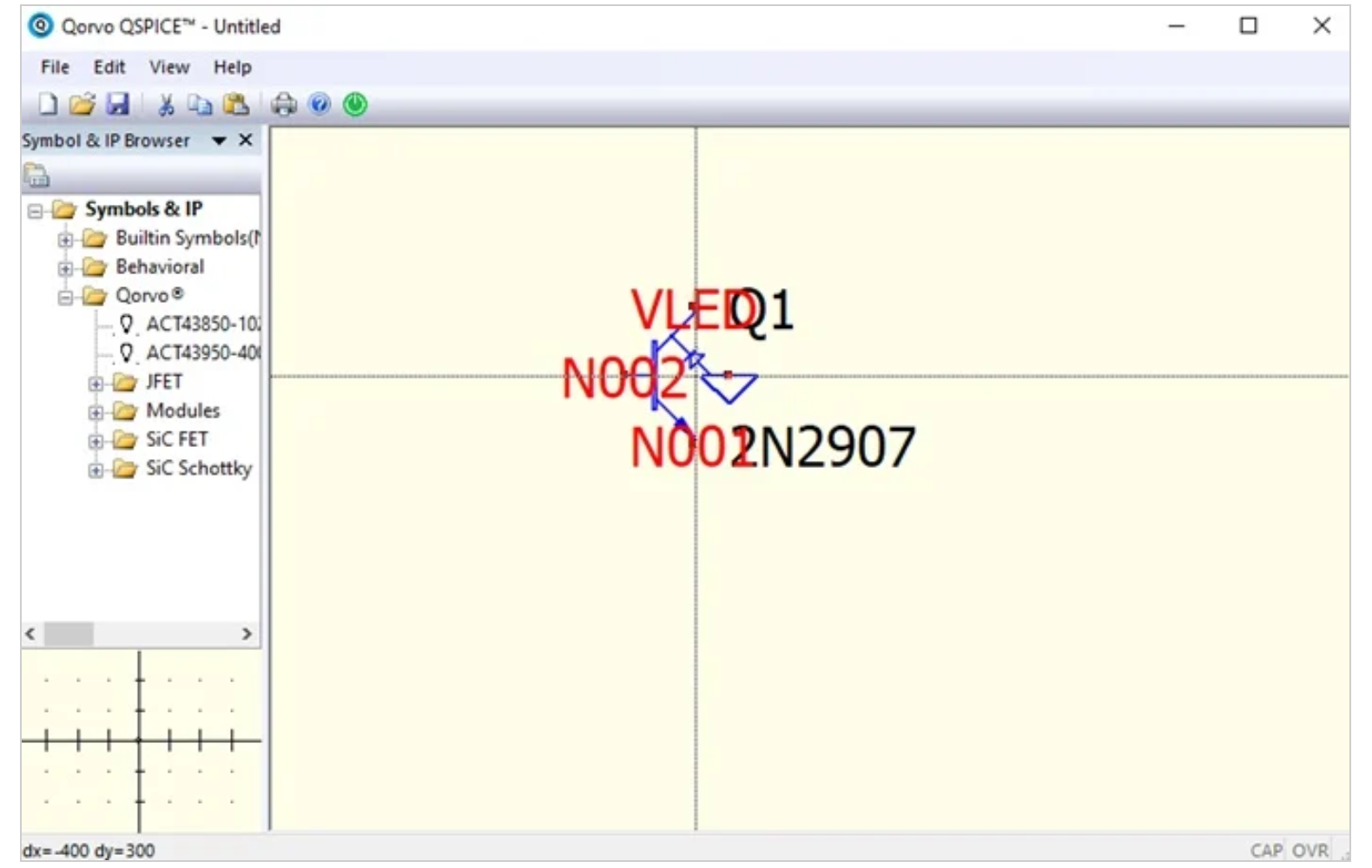Select the ACT43850 symbol entry
Viewport: 1372px width, 868px height.
pyautogui.click(x=201, y=324)
